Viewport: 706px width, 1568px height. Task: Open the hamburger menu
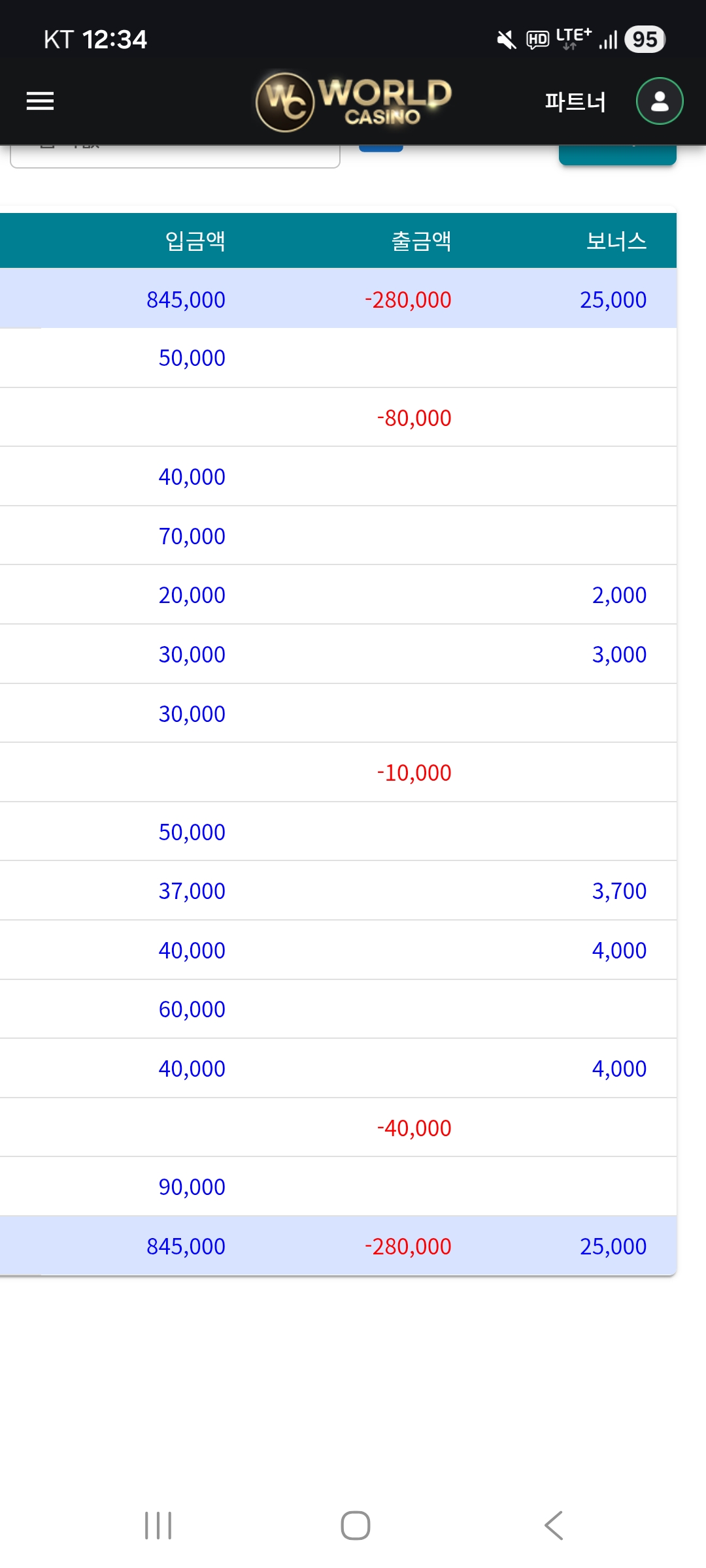tap(40, 101)
